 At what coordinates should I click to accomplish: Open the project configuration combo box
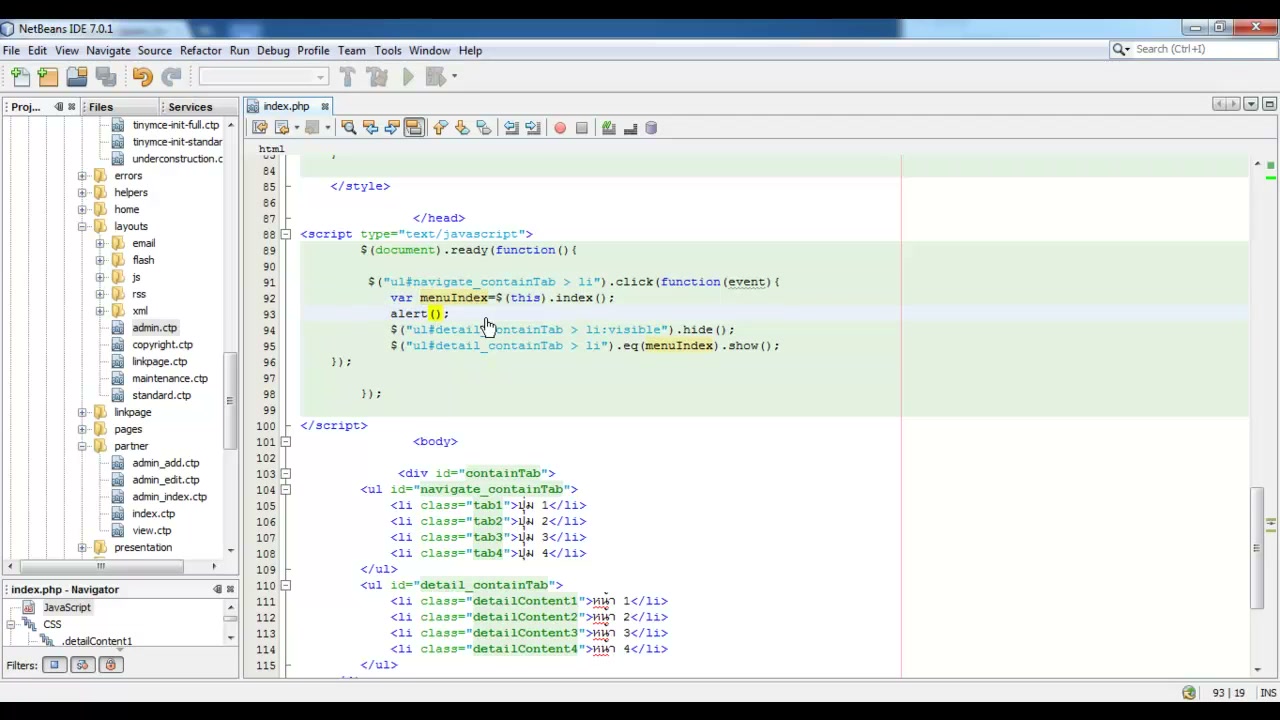click(263, 76)
